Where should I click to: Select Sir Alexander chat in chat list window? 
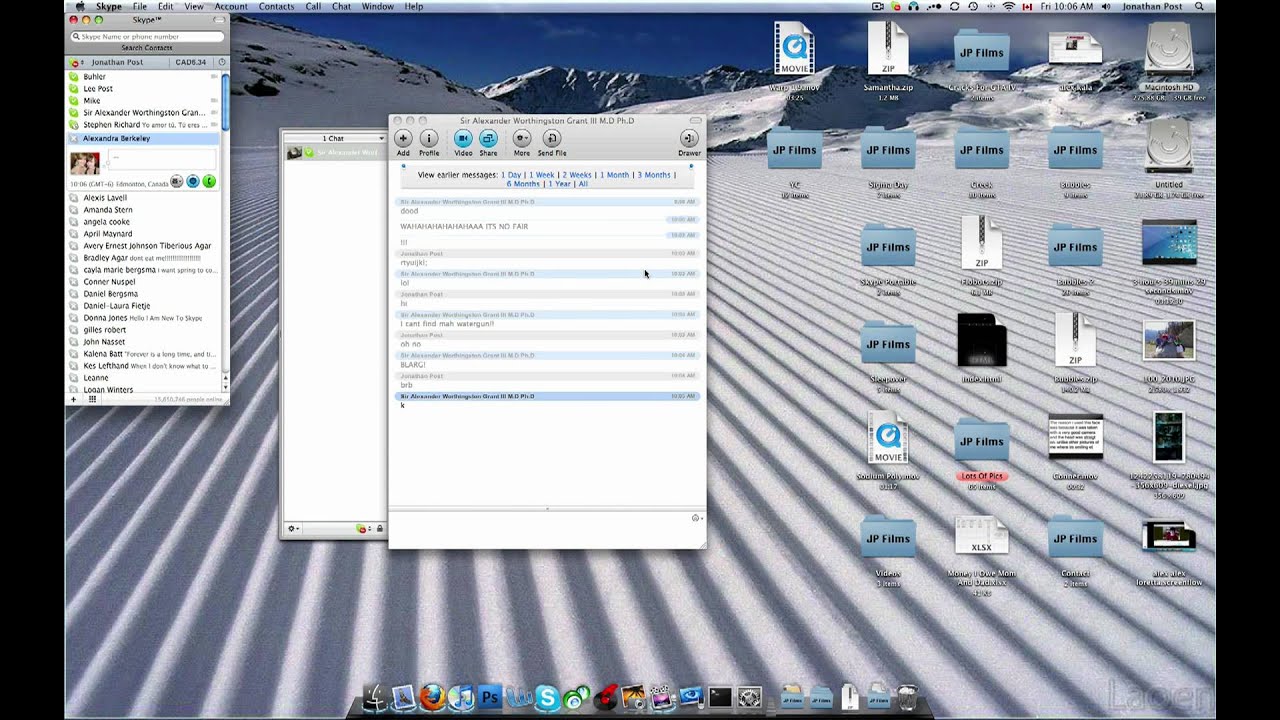[x=334, y=152]
